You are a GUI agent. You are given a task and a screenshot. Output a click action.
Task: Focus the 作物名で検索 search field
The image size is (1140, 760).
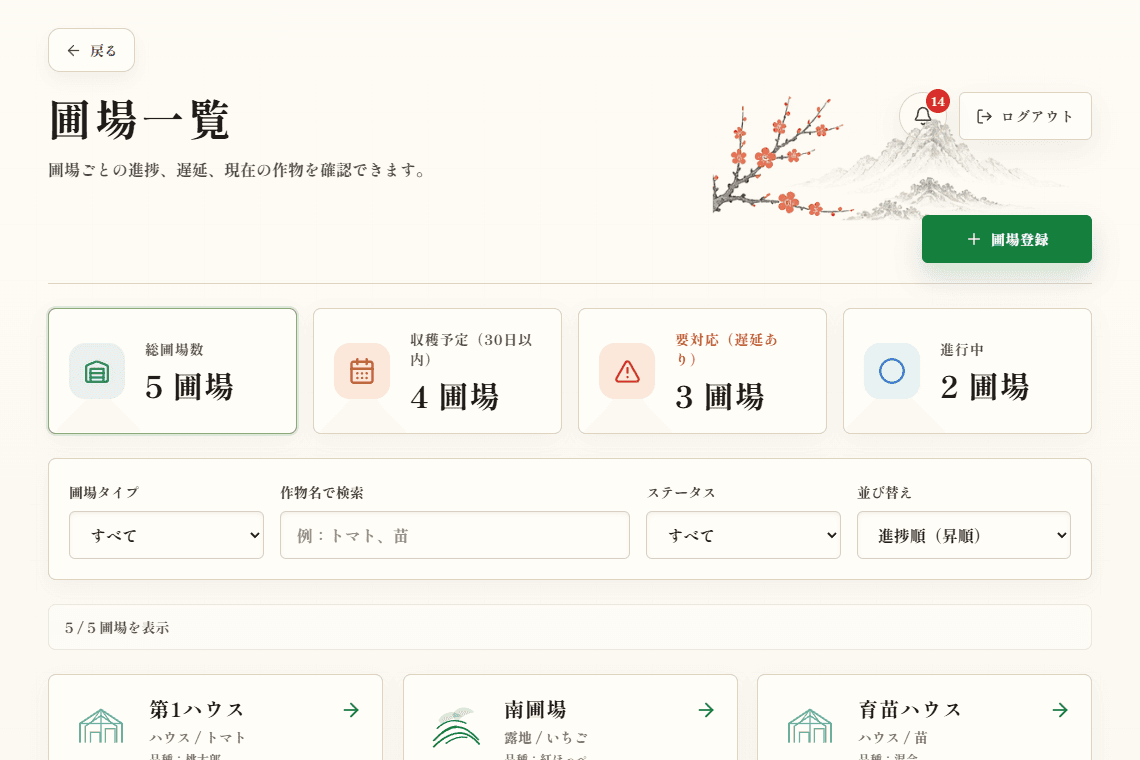point(455,535)
